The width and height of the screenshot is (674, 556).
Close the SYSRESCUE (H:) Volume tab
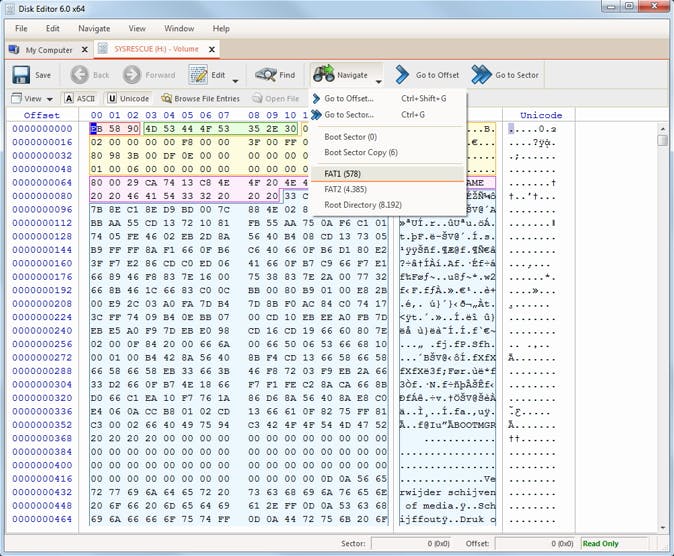coord(212,48)
